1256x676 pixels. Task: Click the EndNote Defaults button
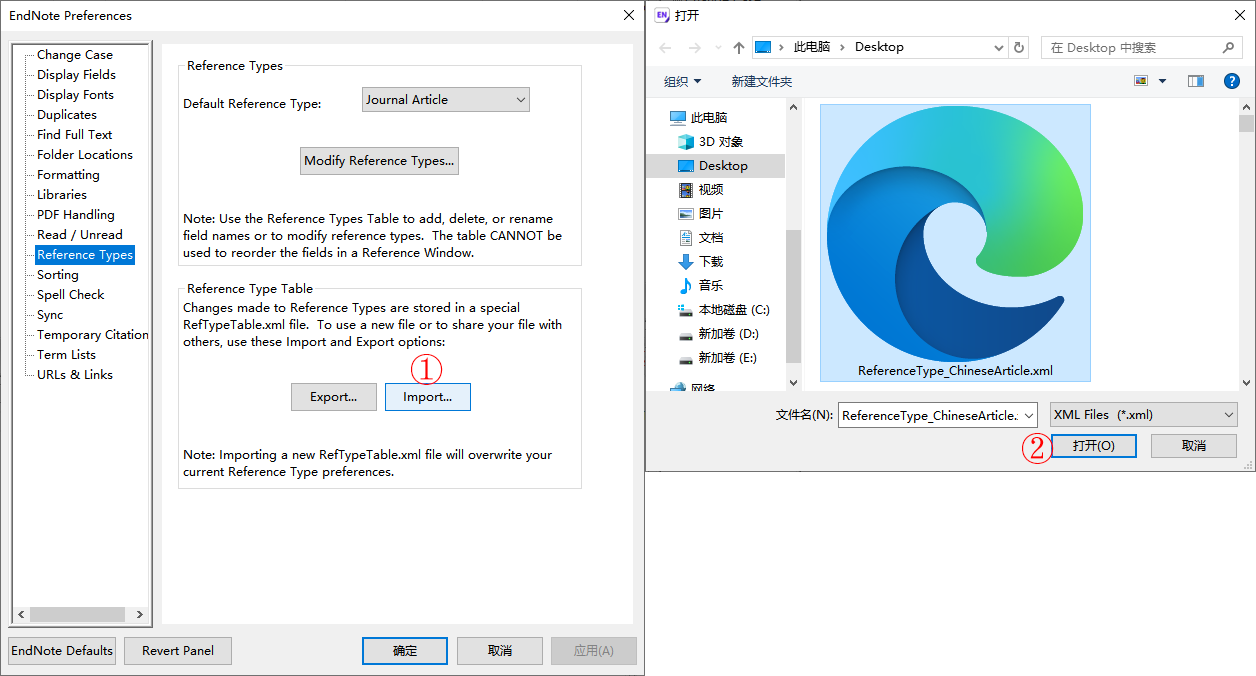point(62,650)
